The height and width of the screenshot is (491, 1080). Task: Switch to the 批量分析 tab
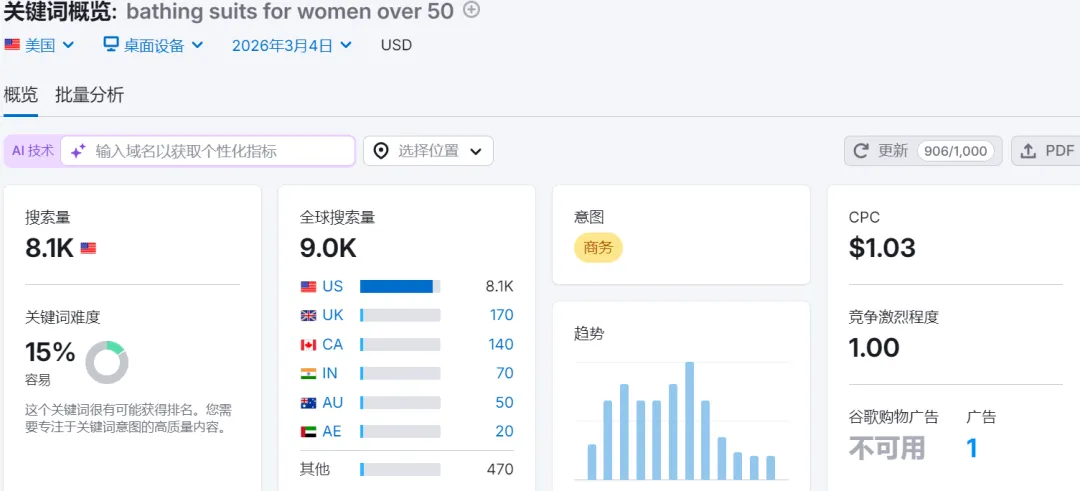(x=90, y=95)
